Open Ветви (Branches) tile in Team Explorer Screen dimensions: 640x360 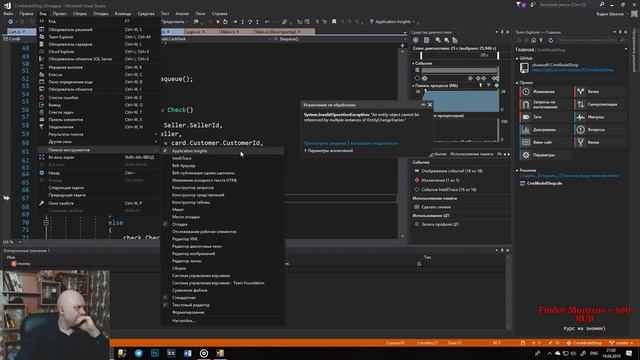coord(600,92)
